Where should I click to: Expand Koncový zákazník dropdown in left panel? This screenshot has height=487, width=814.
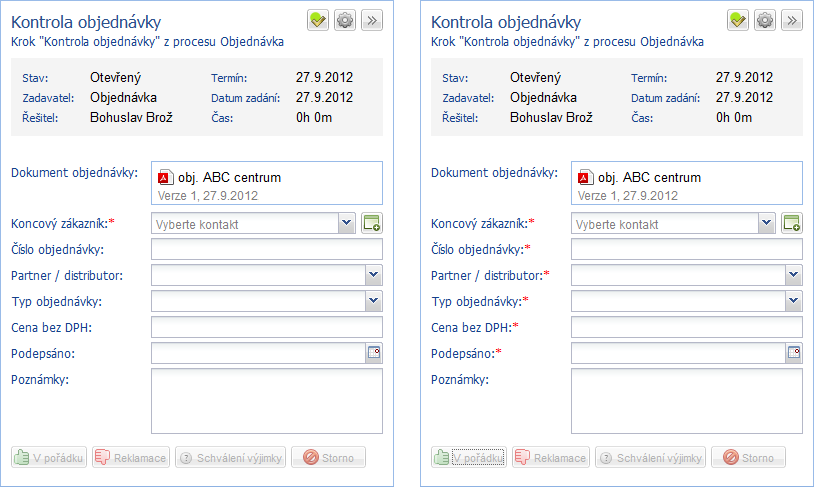[x=346, y=223]
